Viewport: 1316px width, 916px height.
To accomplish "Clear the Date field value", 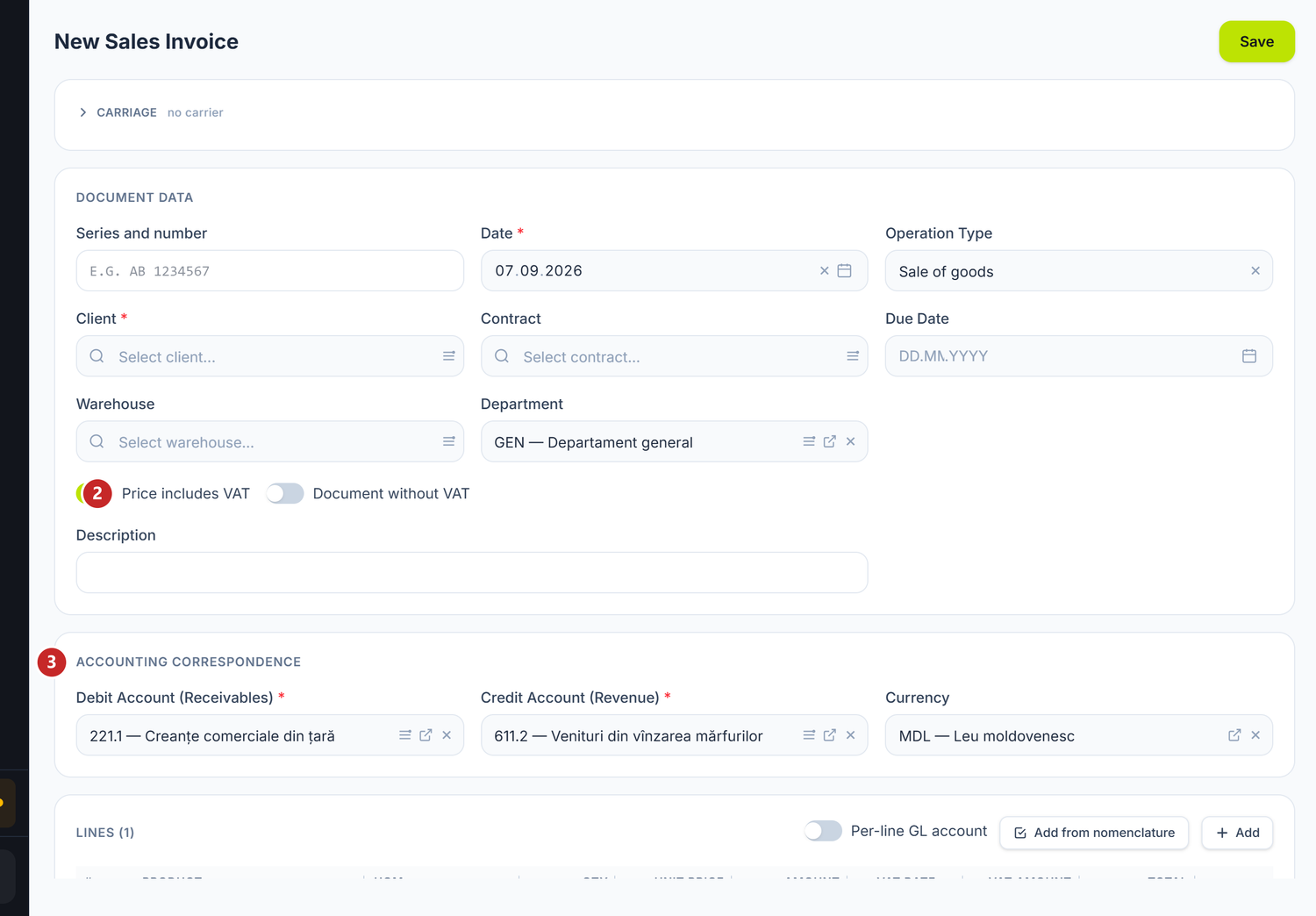I will point(824,271).
